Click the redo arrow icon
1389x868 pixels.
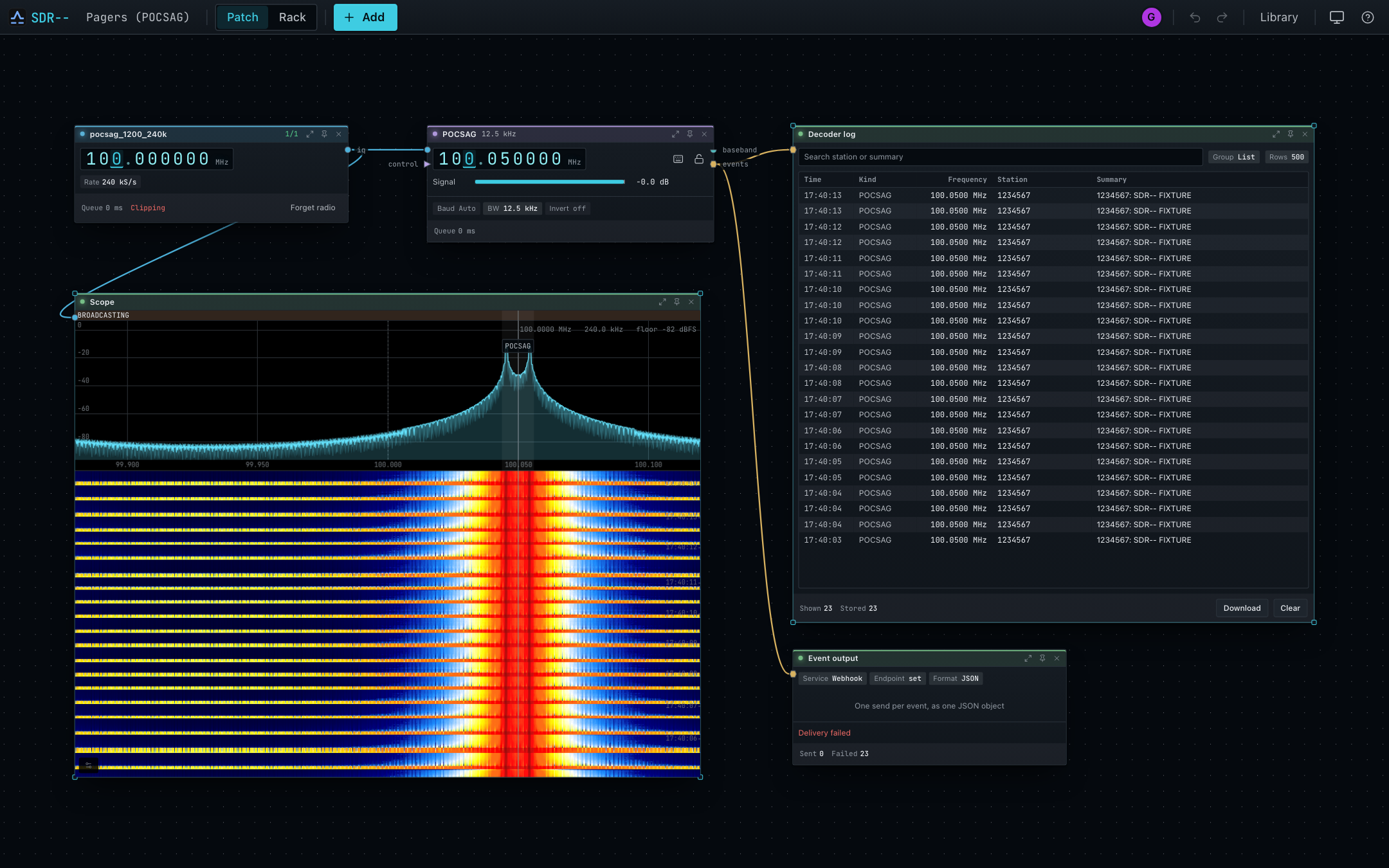[x=1222, y=17]
